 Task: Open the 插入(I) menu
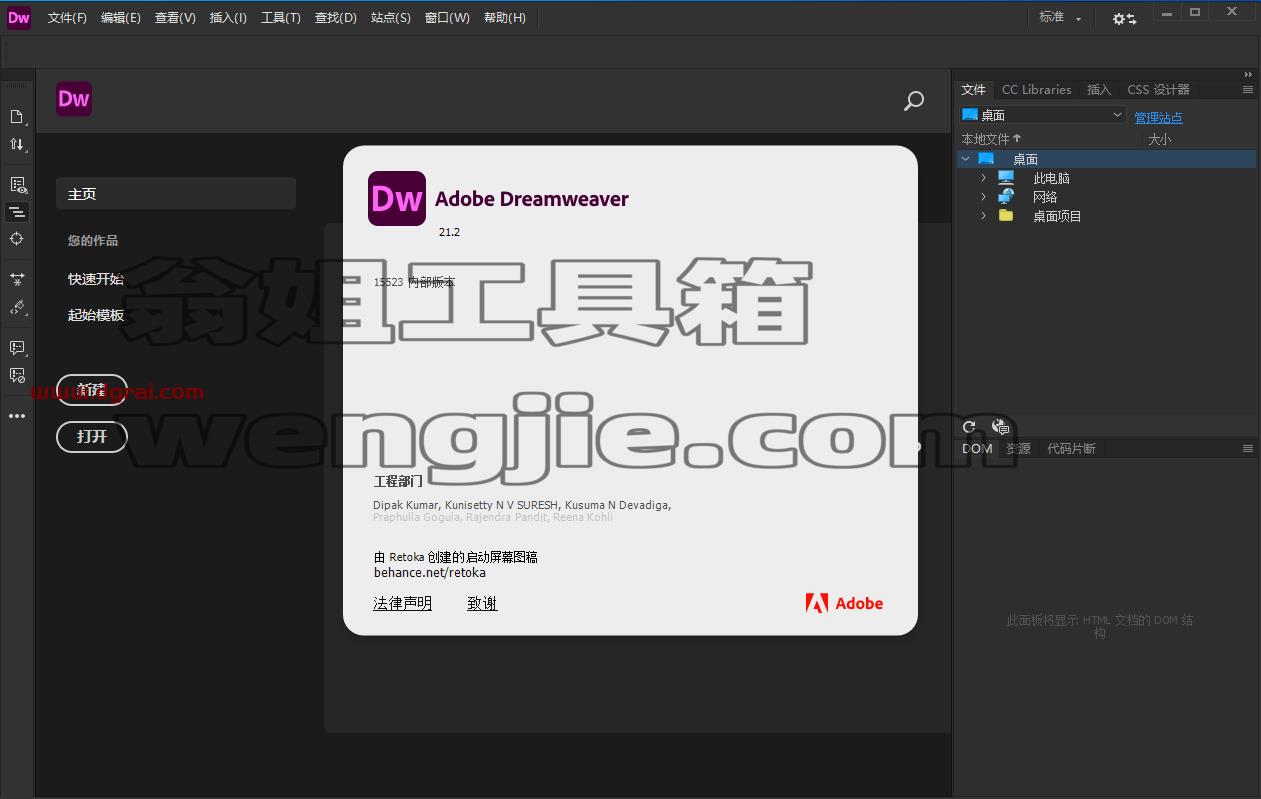click(228, 18)
